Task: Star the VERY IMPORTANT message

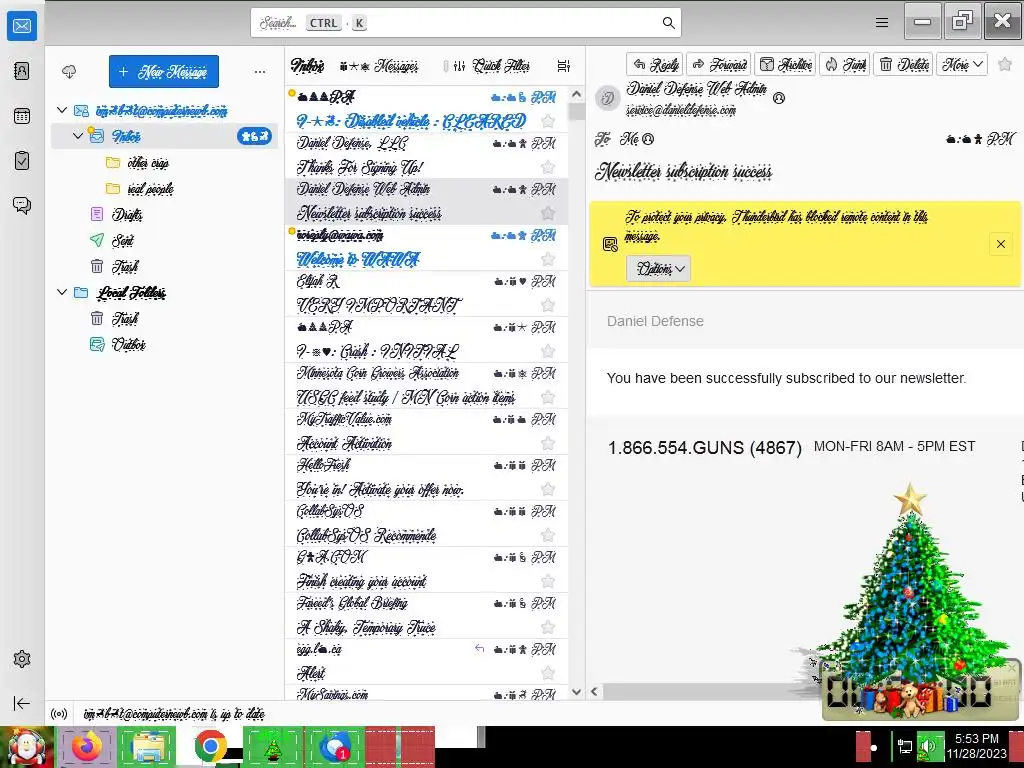Action: [548, 305]
